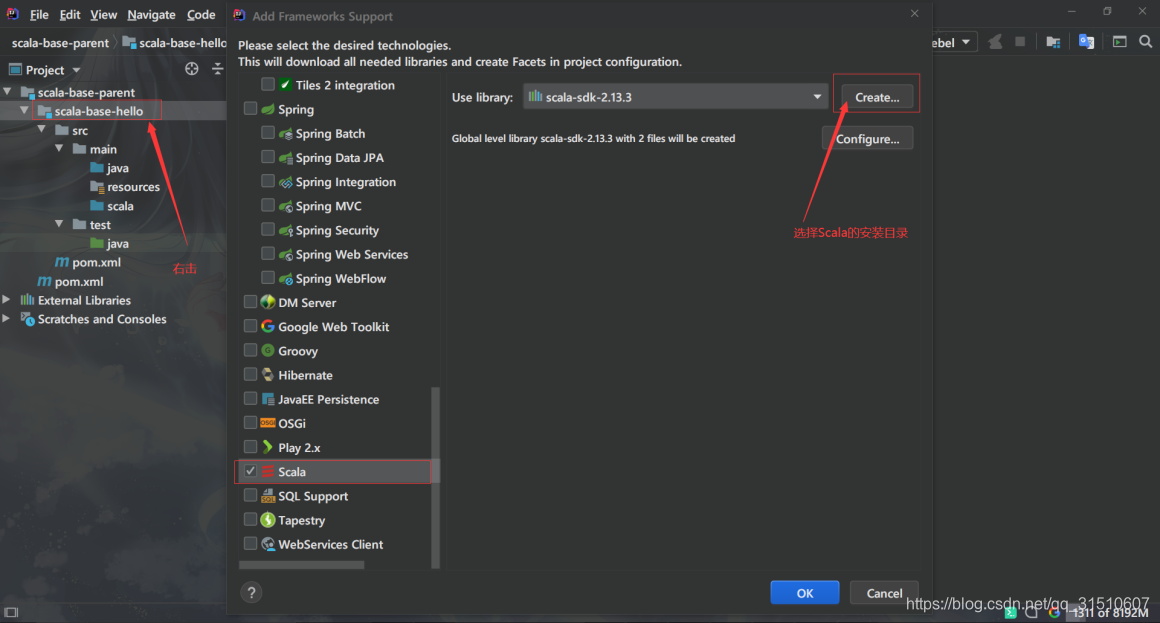The height and width of the screenshot is (623, 1160).
Task: Enable the SQL Support checkbox
Action: pyautogui.click(x=251, y=496)
